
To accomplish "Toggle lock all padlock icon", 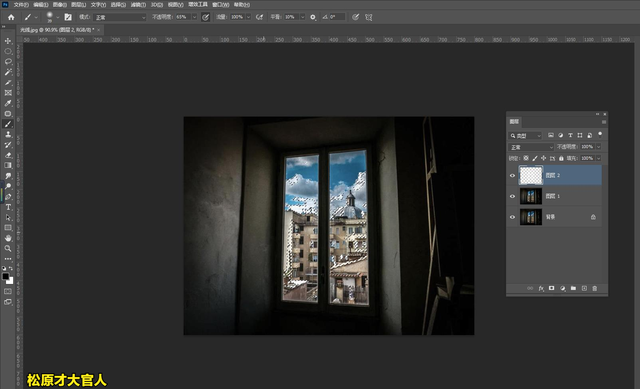I will coord(561,158).
